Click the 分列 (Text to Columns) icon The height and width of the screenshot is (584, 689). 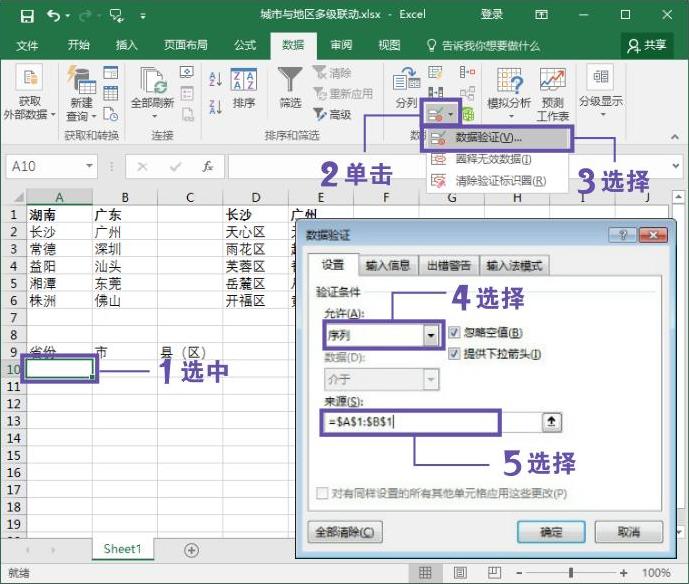406,86
